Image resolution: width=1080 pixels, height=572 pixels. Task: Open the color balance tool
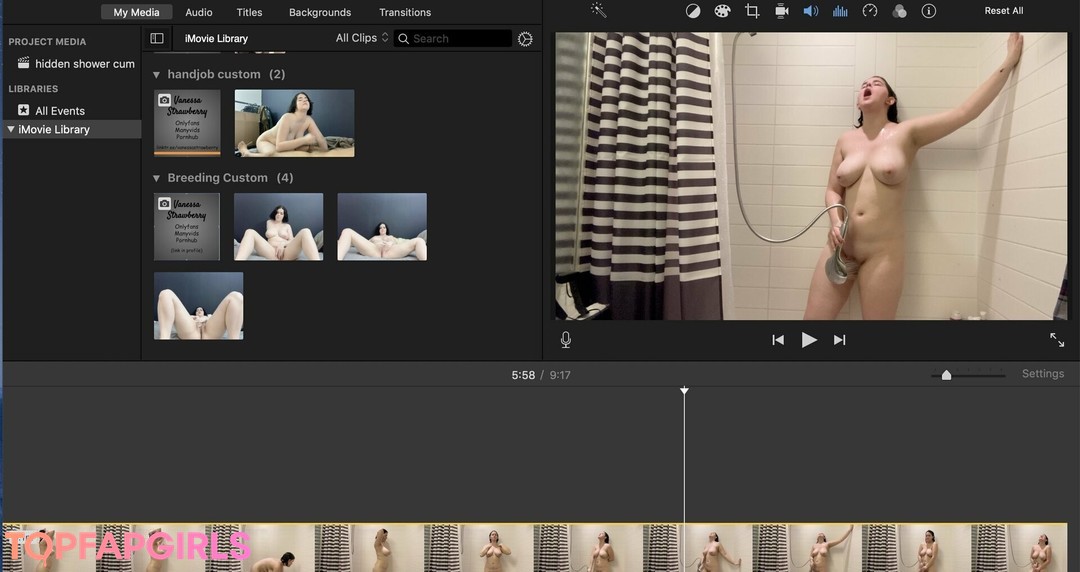(x=693, y=11)
